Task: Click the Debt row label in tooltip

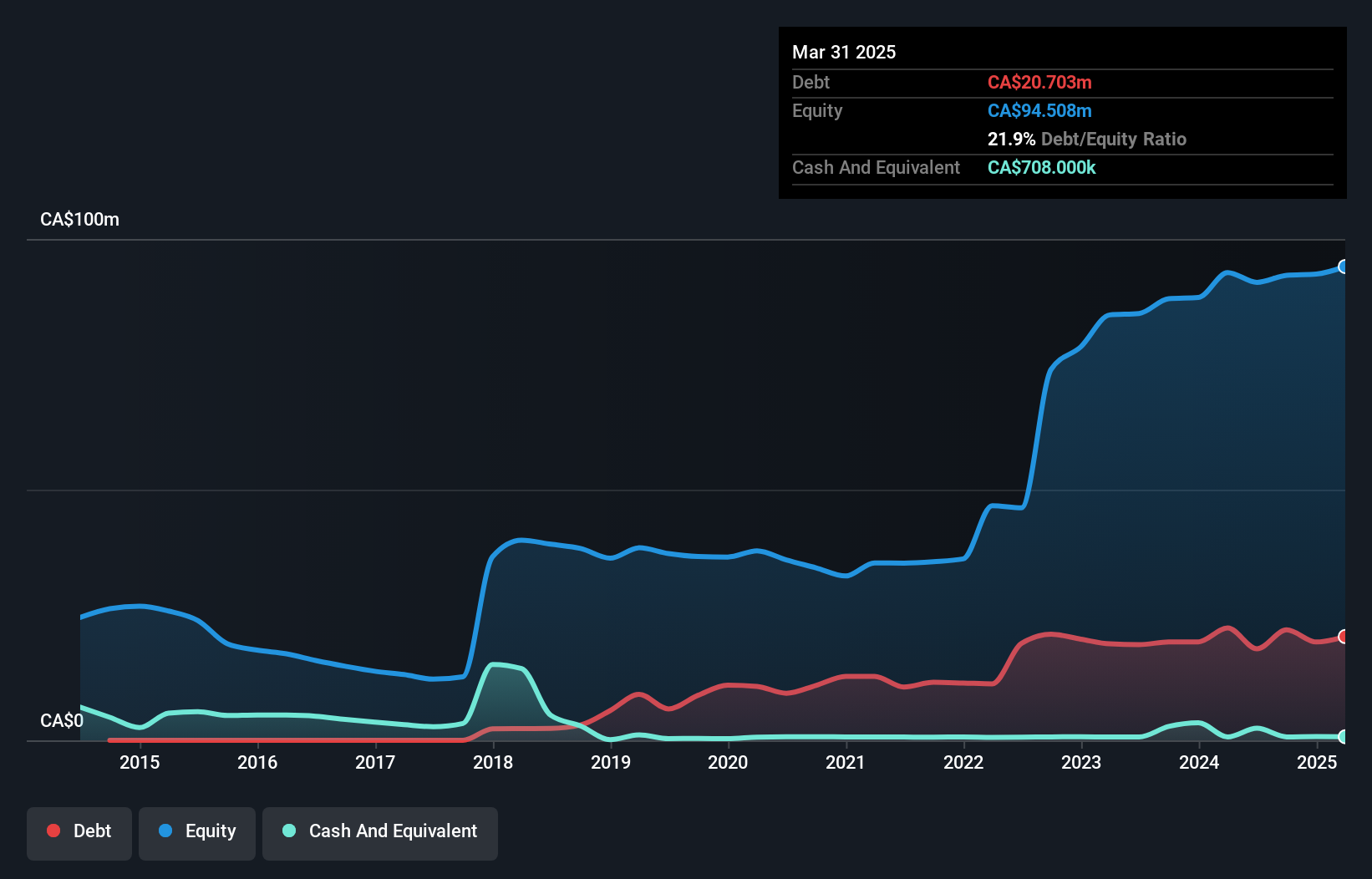Action: click(810, 82)
